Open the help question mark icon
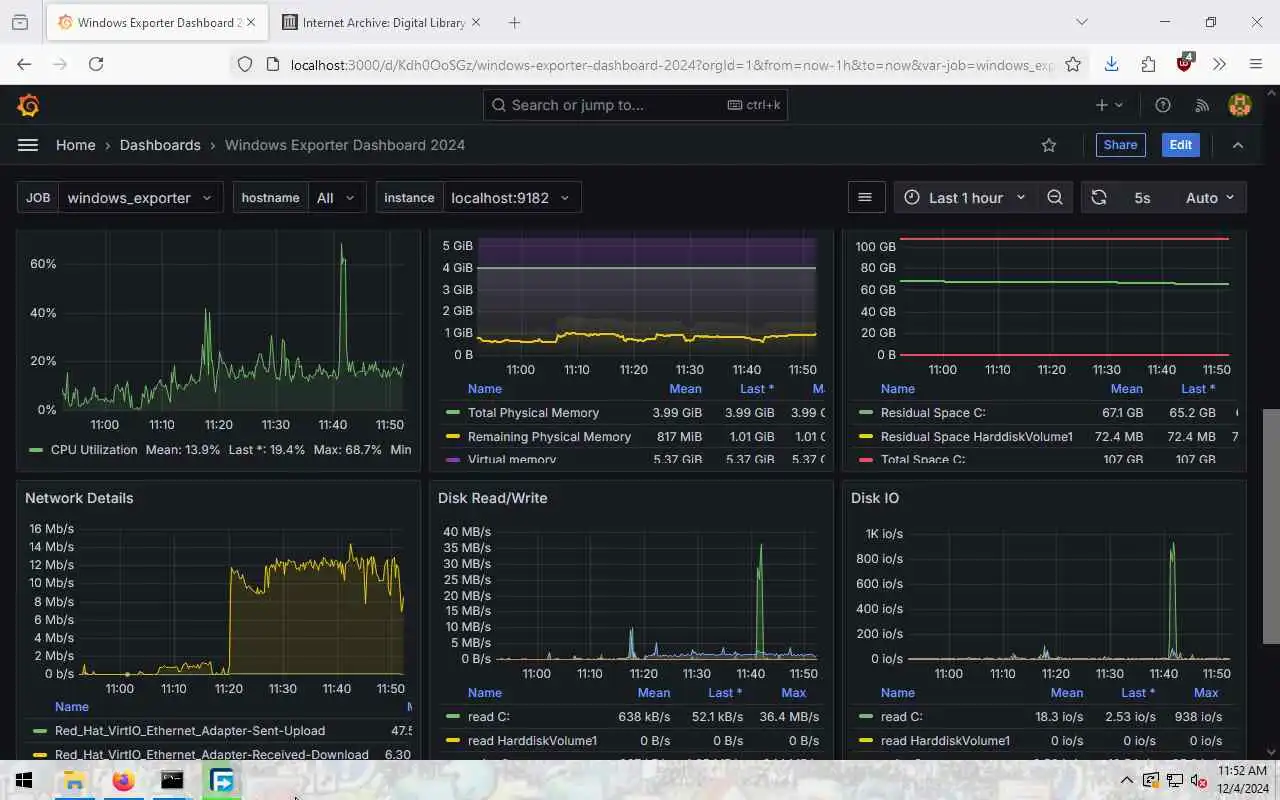 [1163, 105]
